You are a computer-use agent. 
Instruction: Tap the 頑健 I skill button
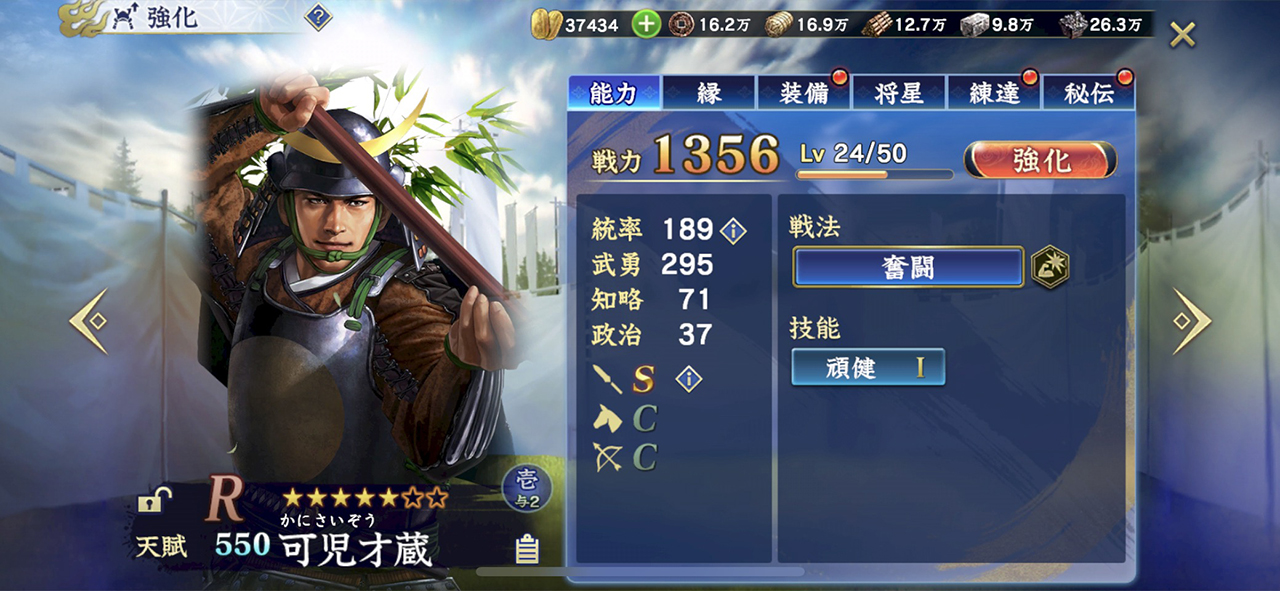pos(868,367)
